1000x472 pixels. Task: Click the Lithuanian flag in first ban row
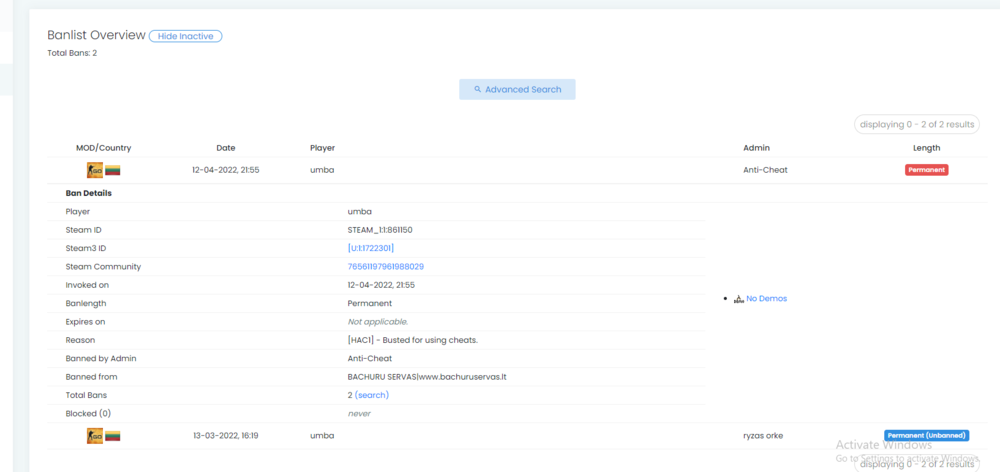tap(113, 170)
